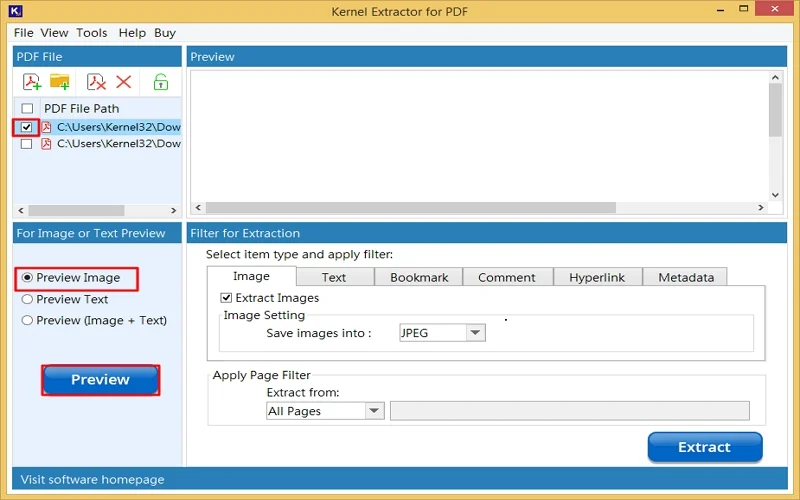This screenshot has height=500, width=800.
Task: Click the PDF icon of the first file row
Action: pyautogui.click(x=46, y=127)
